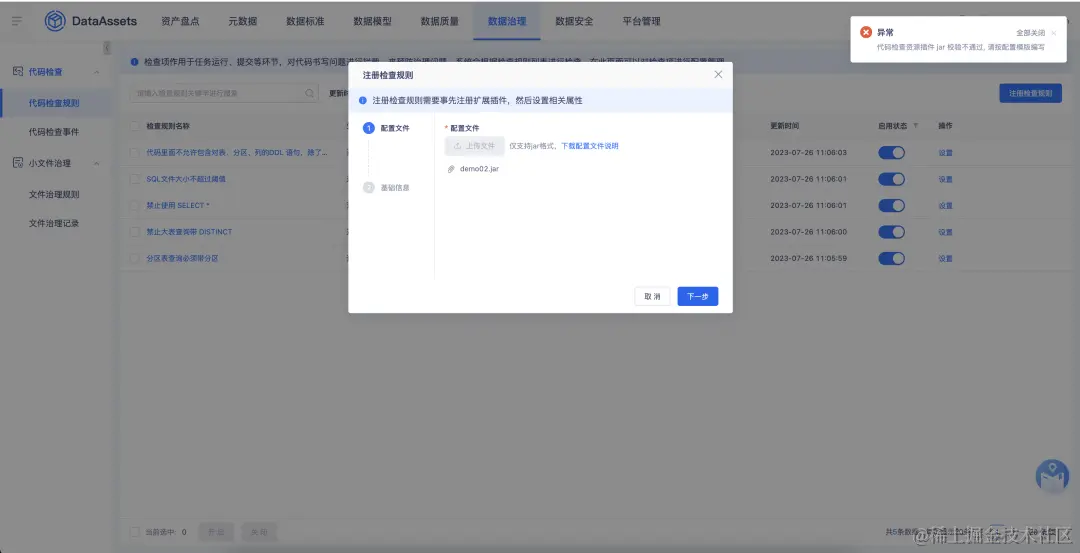The height and width of the screenshot is (553, 1080).
Task: Click the 注册检查规则 button on the page
Action: 1030,93
